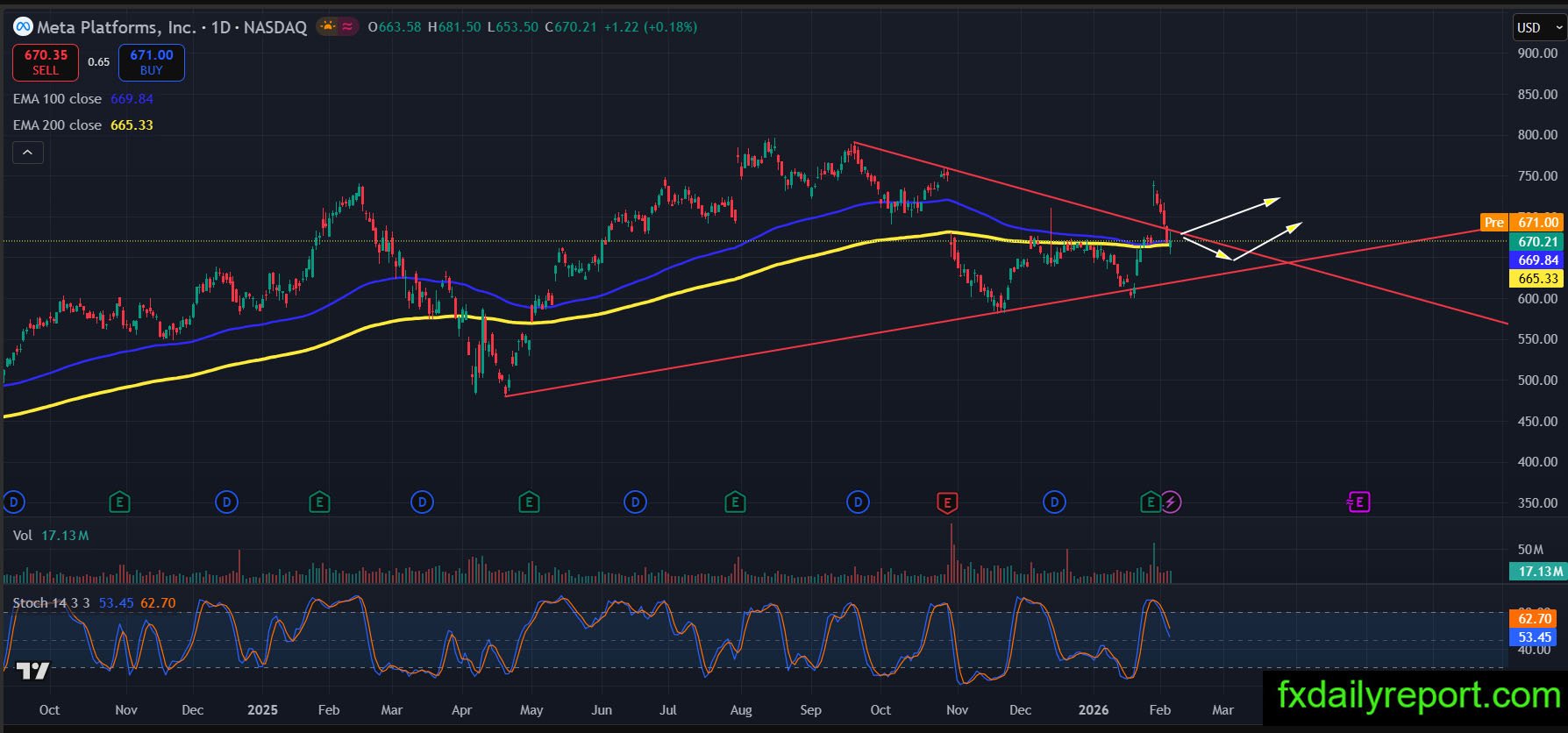
Task: Click the red 670.35 SELL button
Action: tap(46, 62)
